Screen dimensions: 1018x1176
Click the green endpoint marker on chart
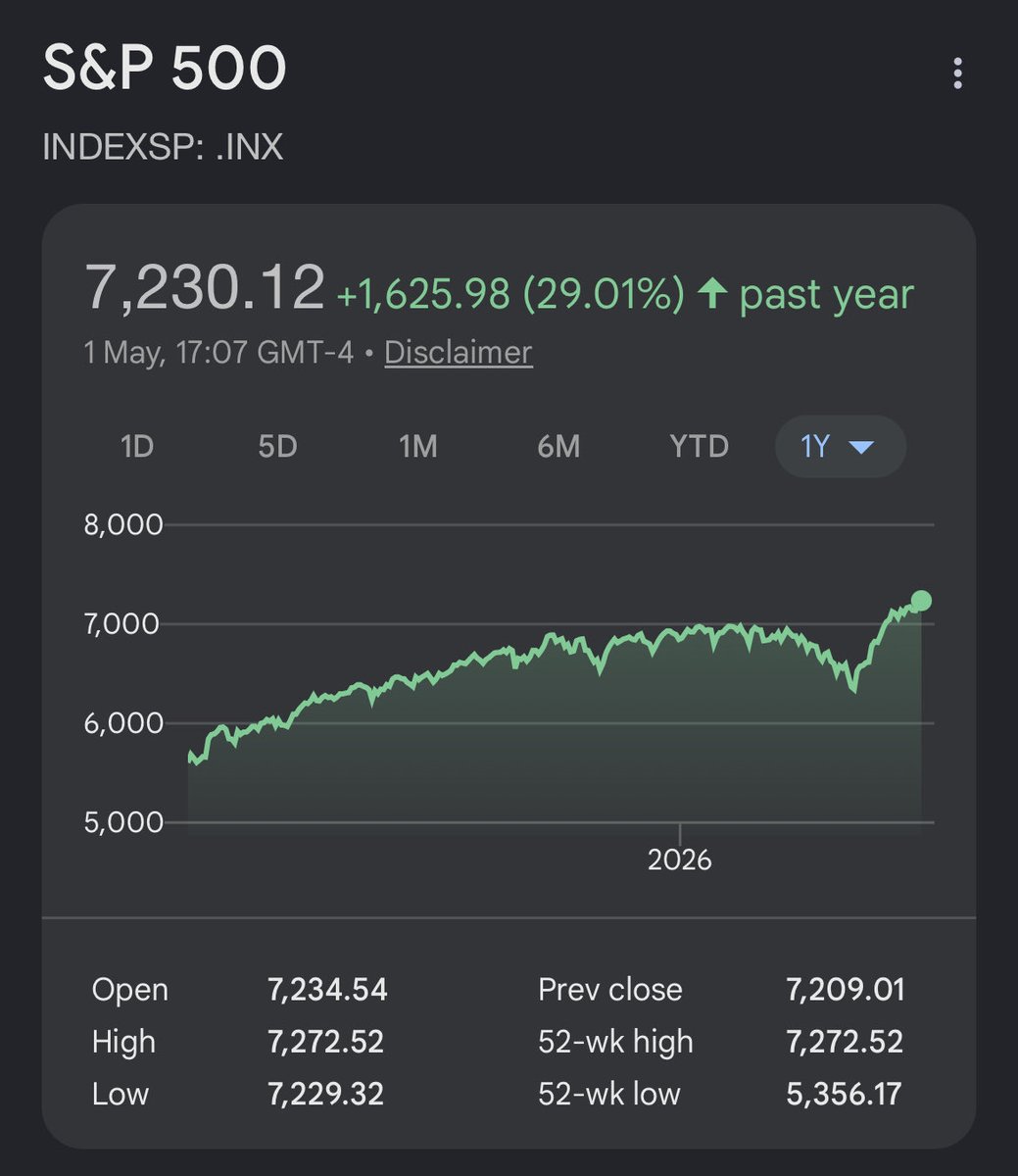click(x=921, y=601)
